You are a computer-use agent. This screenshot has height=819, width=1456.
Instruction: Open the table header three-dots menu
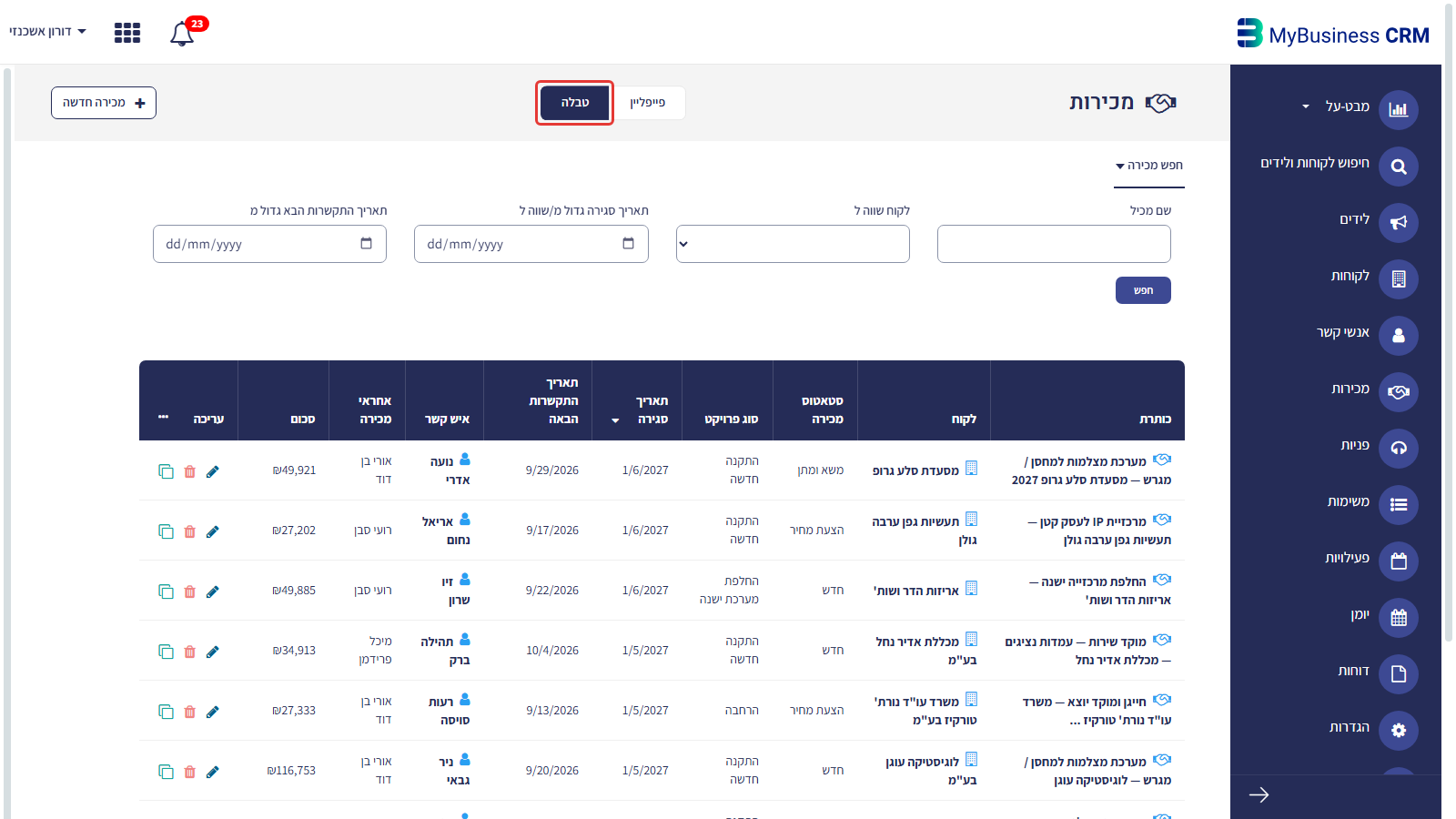(x=164, y=417)
